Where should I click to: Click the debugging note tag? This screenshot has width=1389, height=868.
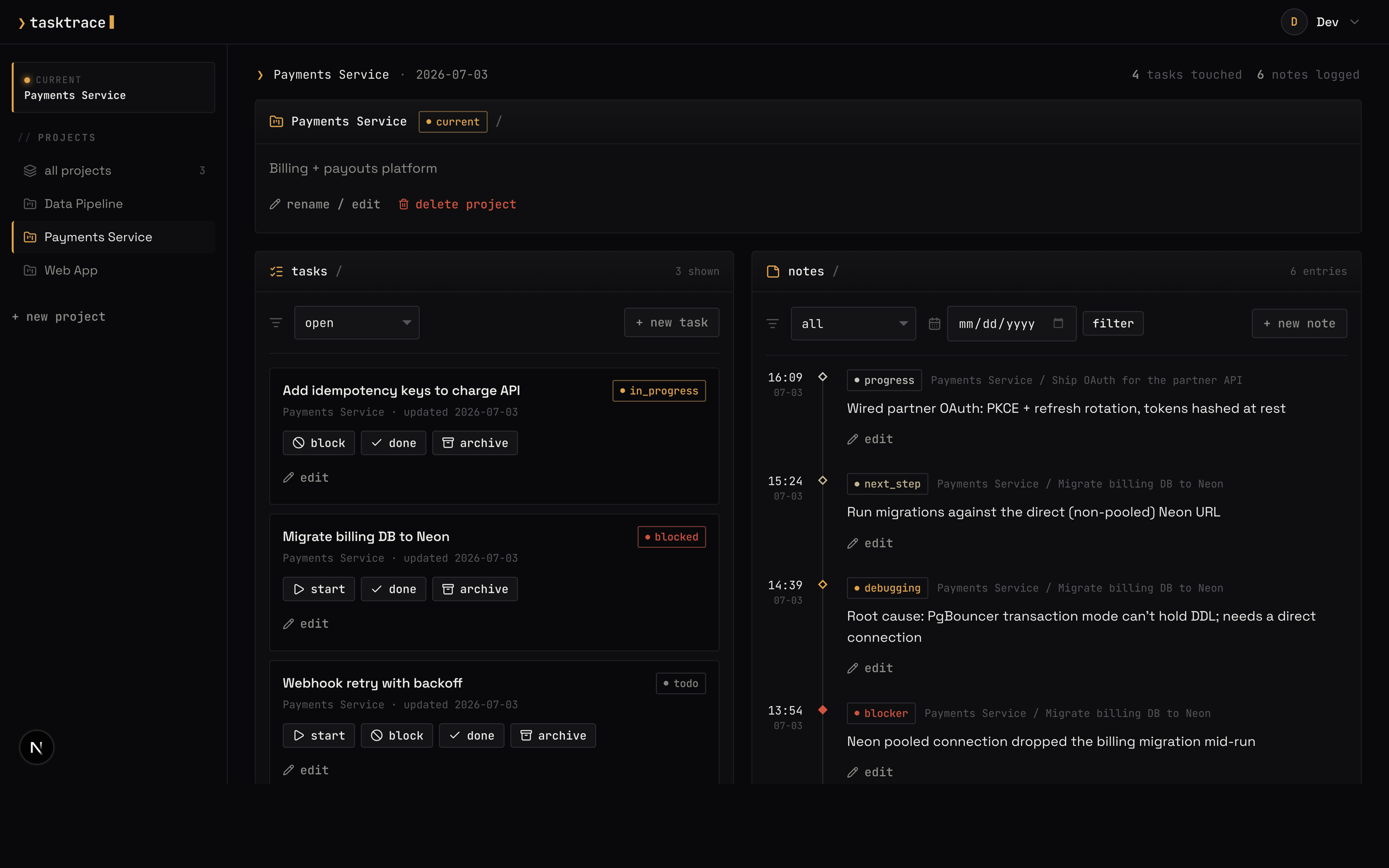pyautogui.click(x=887, y=588)
